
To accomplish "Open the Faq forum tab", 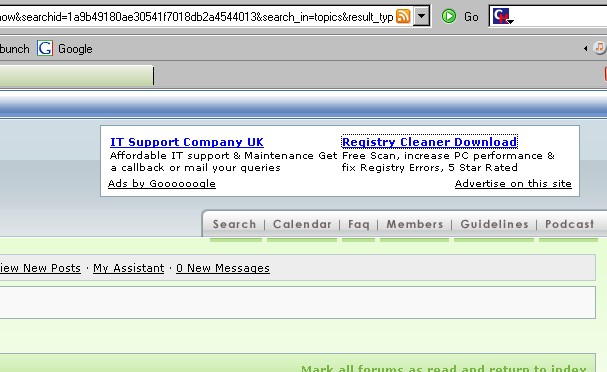I will (358, 224).
